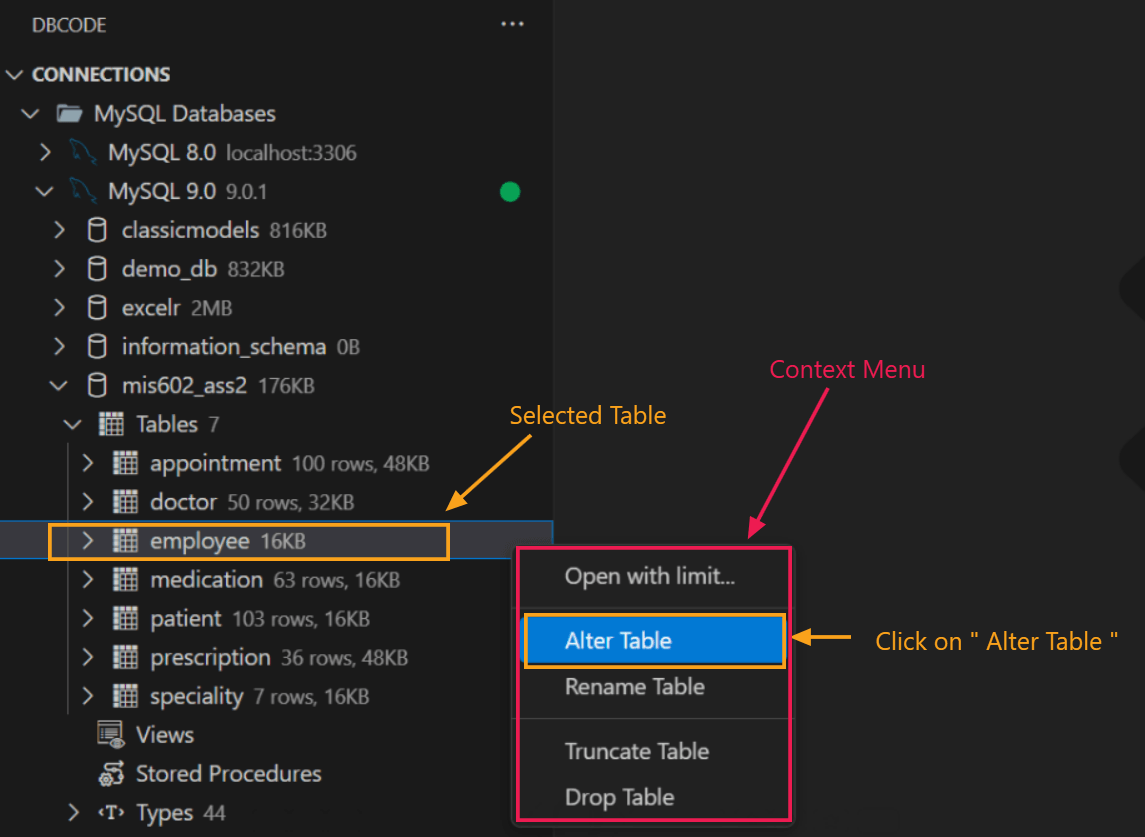Open the DBCODE more actions ellipsis
This screenshot has width=1145, height=837.
[x=513, y=24]
